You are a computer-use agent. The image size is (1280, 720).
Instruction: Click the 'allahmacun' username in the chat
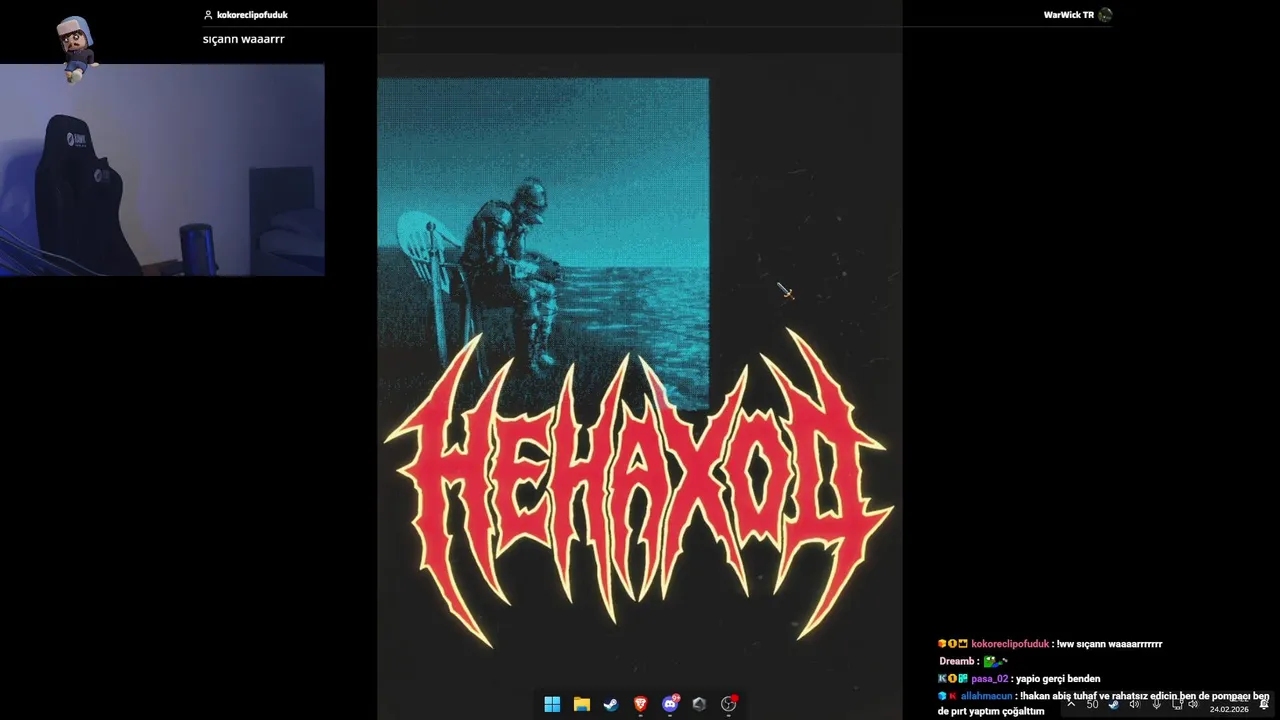click(986, 696)
